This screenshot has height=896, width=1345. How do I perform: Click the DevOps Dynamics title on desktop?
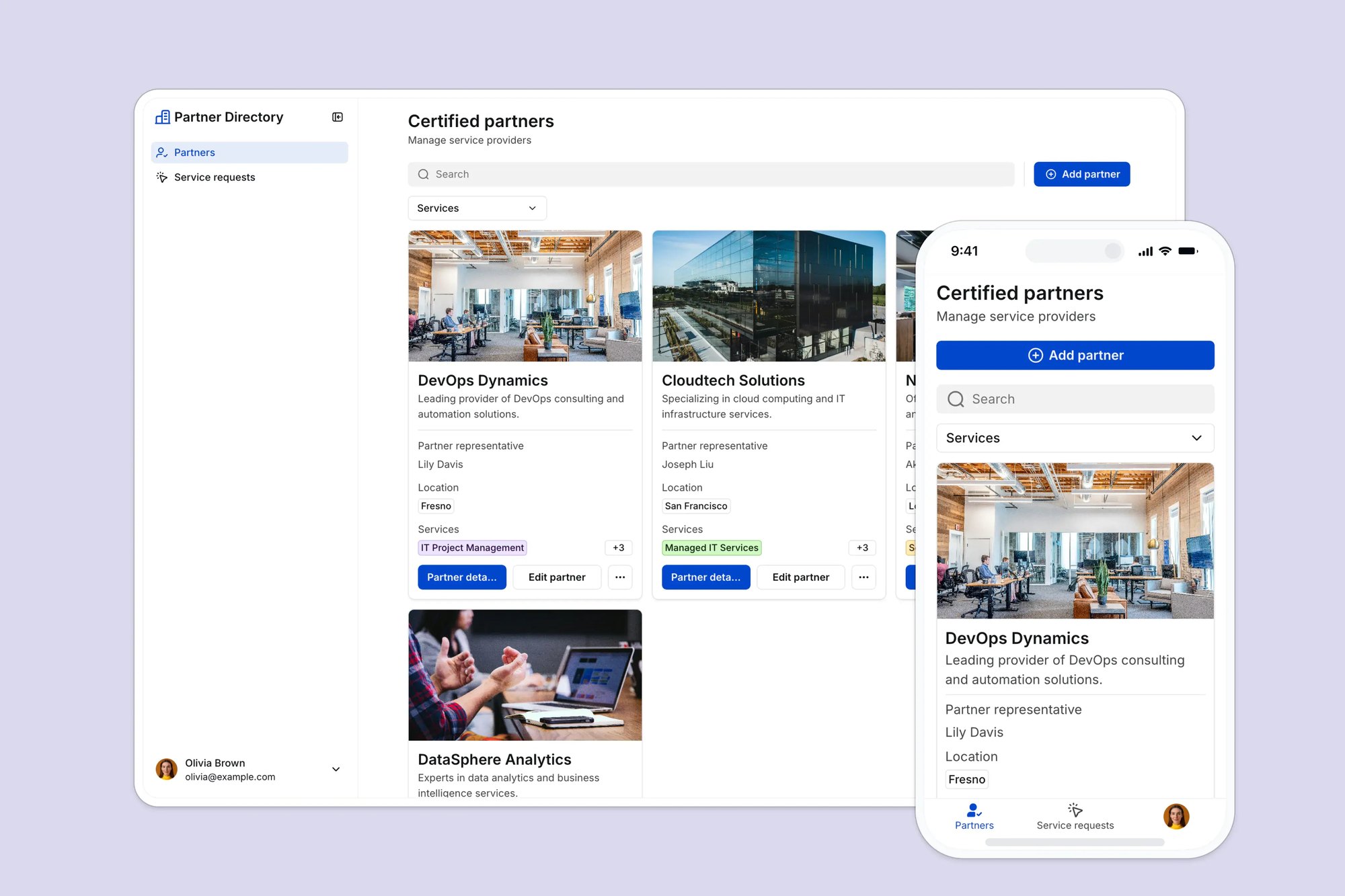click(x=483, y=380)
